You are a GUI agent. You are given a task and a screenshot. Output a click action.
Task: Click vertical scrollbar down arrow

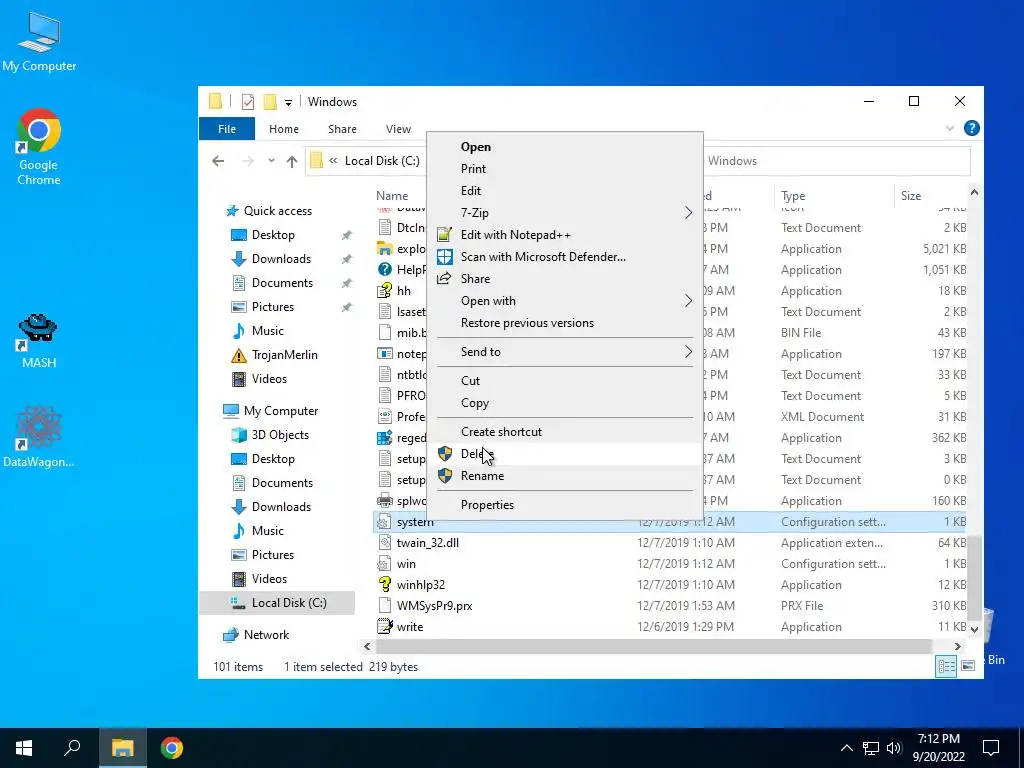(974, 630)
